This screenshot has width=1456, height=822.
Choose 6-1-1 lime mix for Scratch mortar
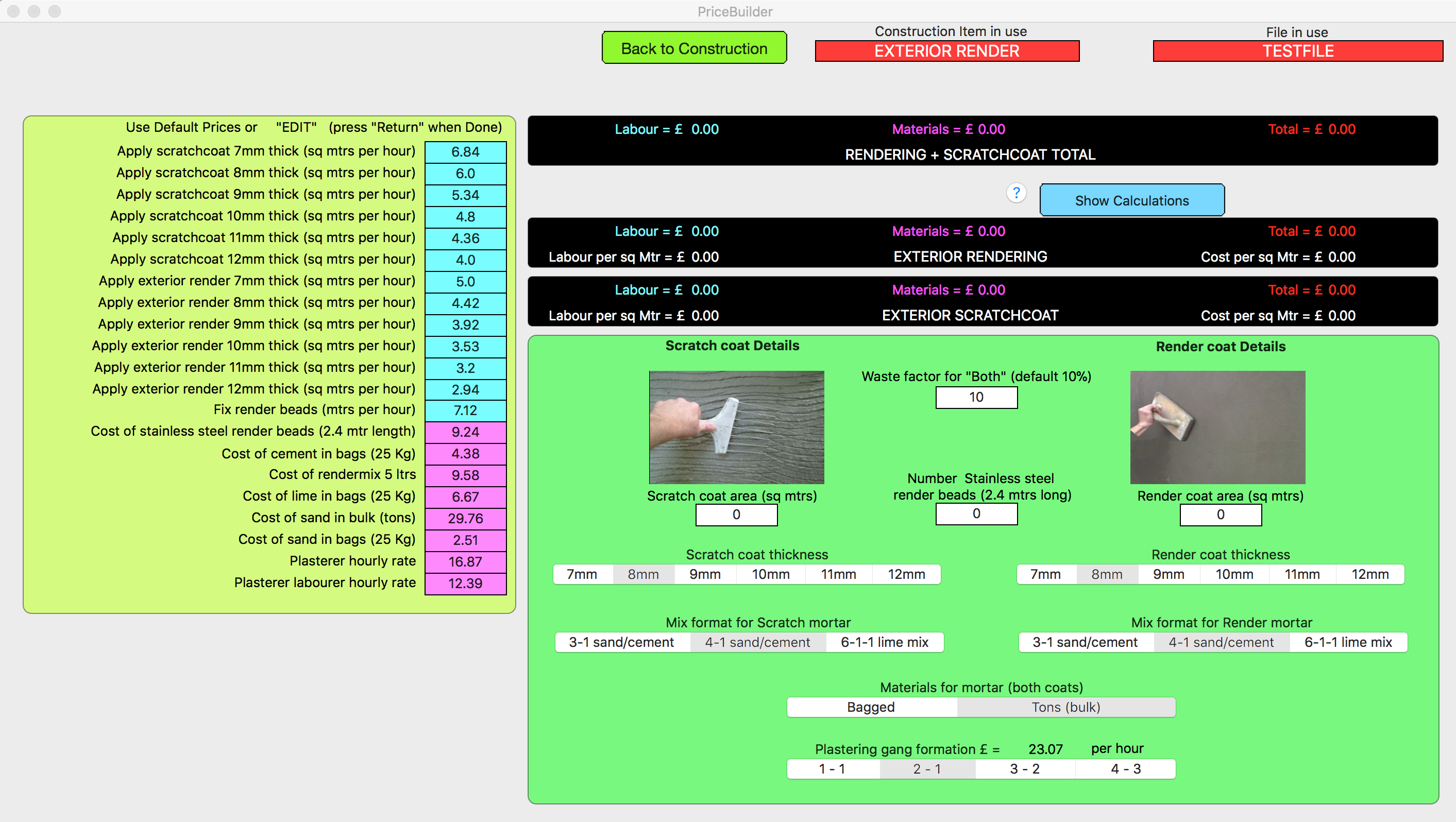click(x=885, y=642)
